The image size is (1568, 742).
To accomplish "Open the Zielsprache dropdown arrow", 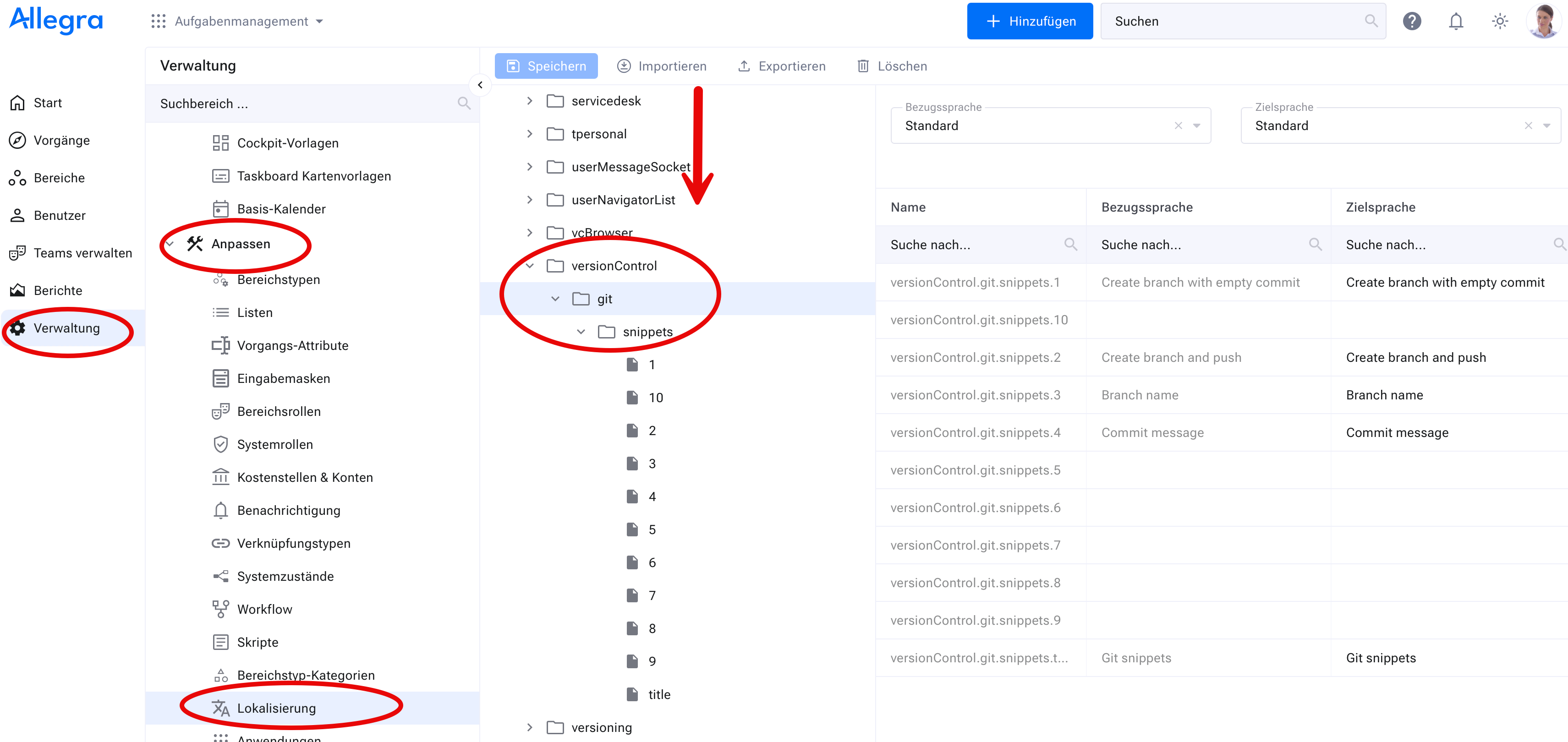I will click(x=1547, y=126).
